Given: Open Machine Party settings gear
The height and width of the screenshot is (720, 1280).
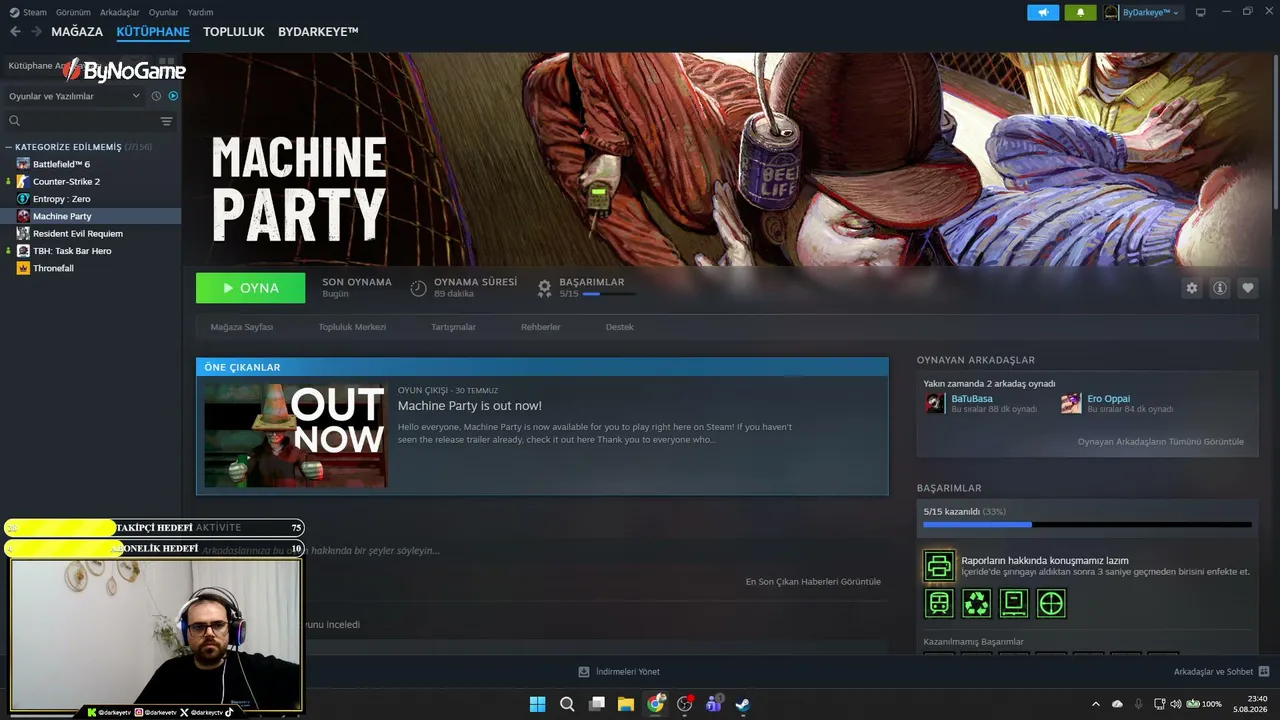Looking at the screenshot, I should (x=1192, y=288).
